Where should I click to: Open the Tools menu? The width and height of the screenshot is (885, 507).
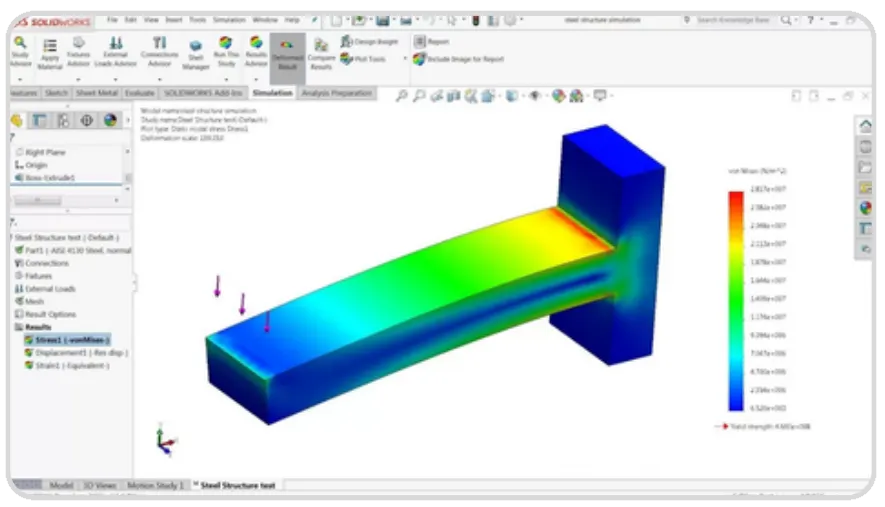click(197, 20)
